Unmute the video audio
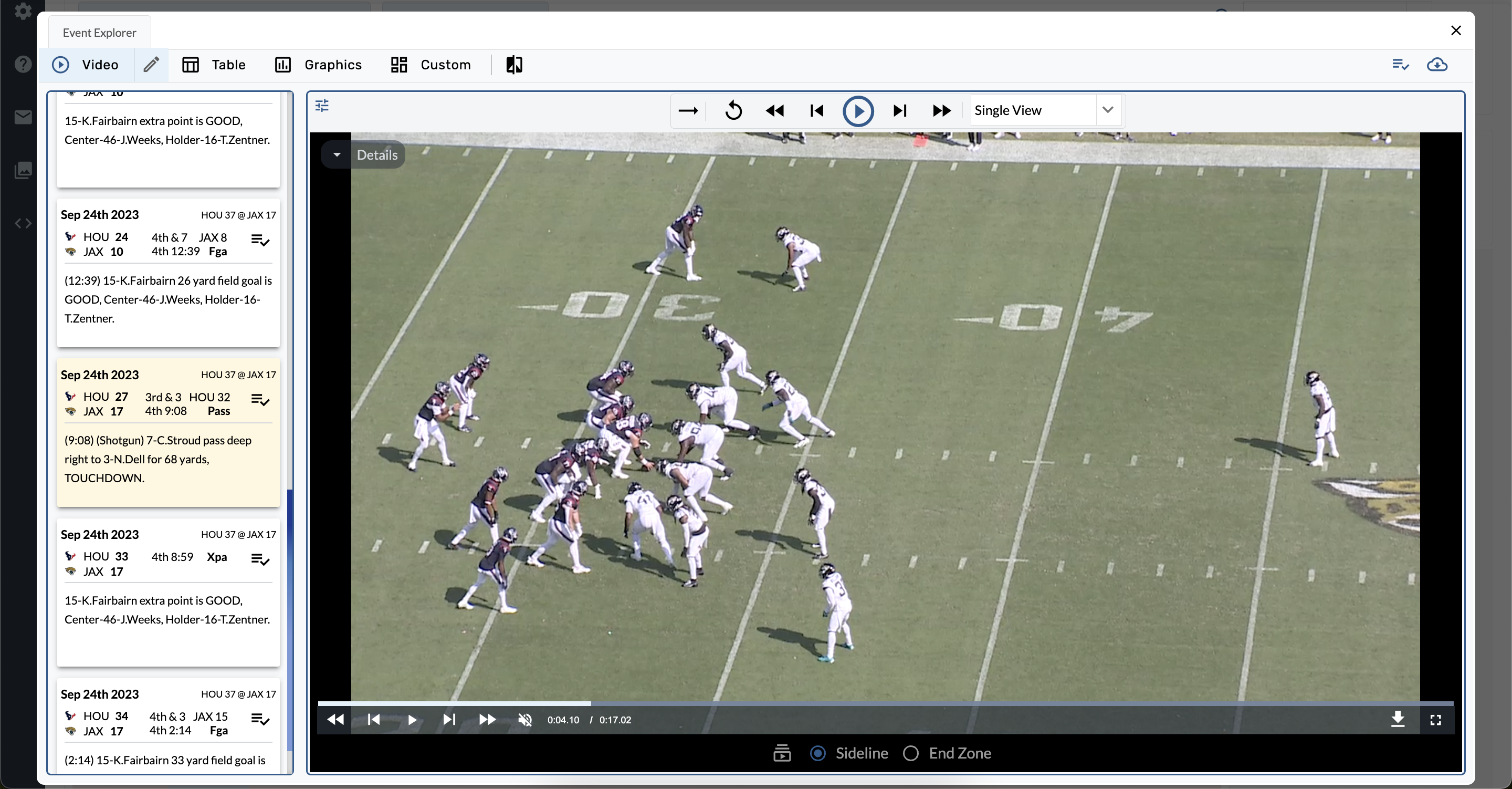The height and width of the screenshot is (789, 1512). point(525,720)
